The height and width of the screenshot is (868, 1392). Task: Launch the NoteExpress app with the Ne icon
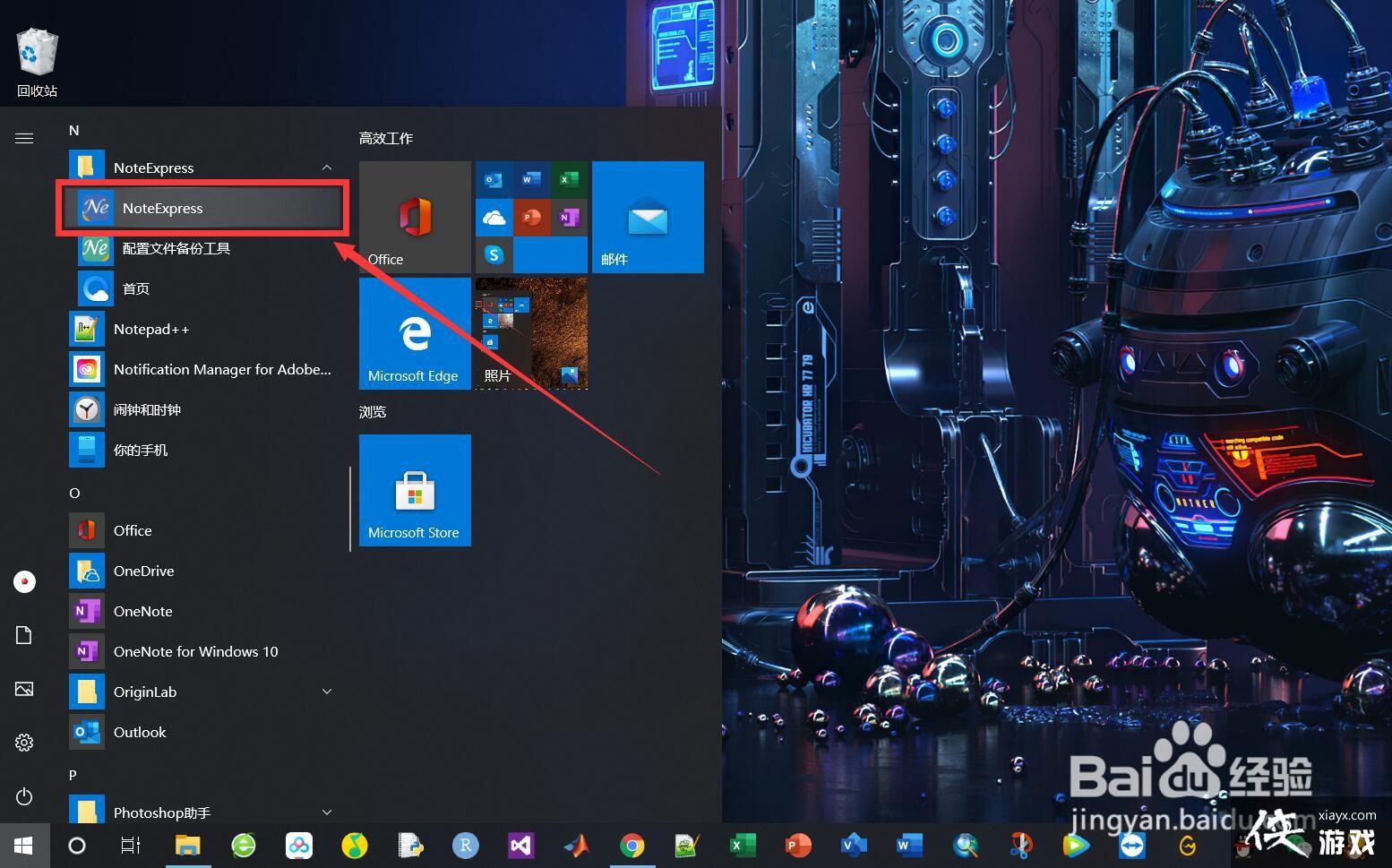(202, 208)
